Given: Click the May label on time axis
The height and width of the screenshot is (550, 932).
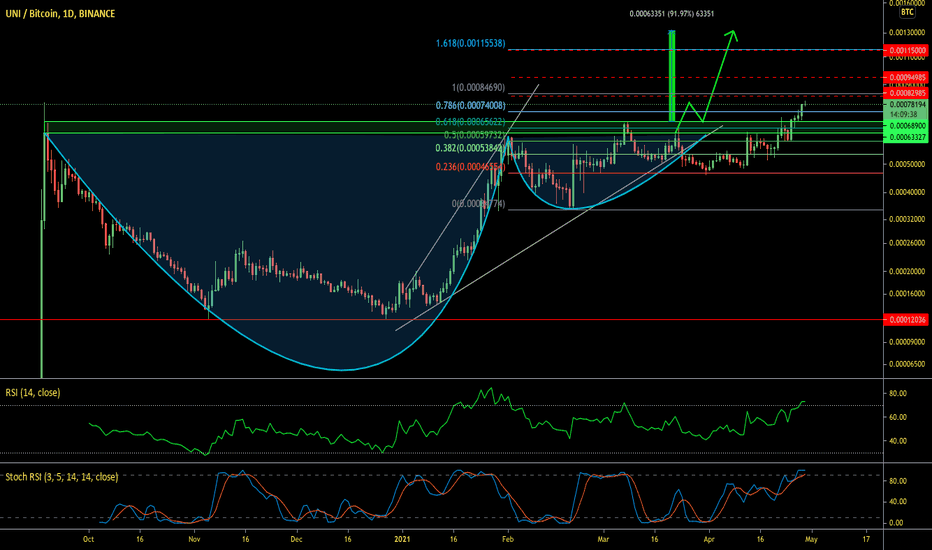Looking at the screenshot, I should click(811, 539).
